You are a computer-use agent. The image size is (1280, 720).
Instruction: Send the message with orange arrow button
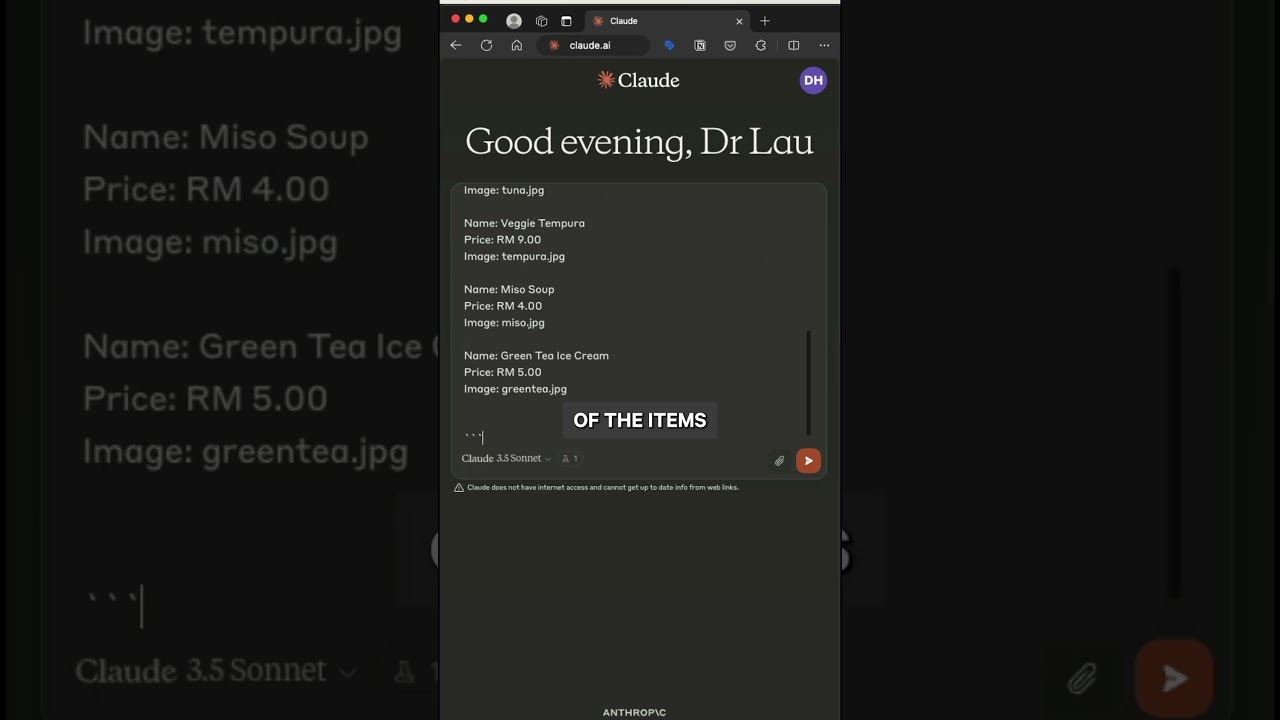pyautogui.click(x=808, y=460)
